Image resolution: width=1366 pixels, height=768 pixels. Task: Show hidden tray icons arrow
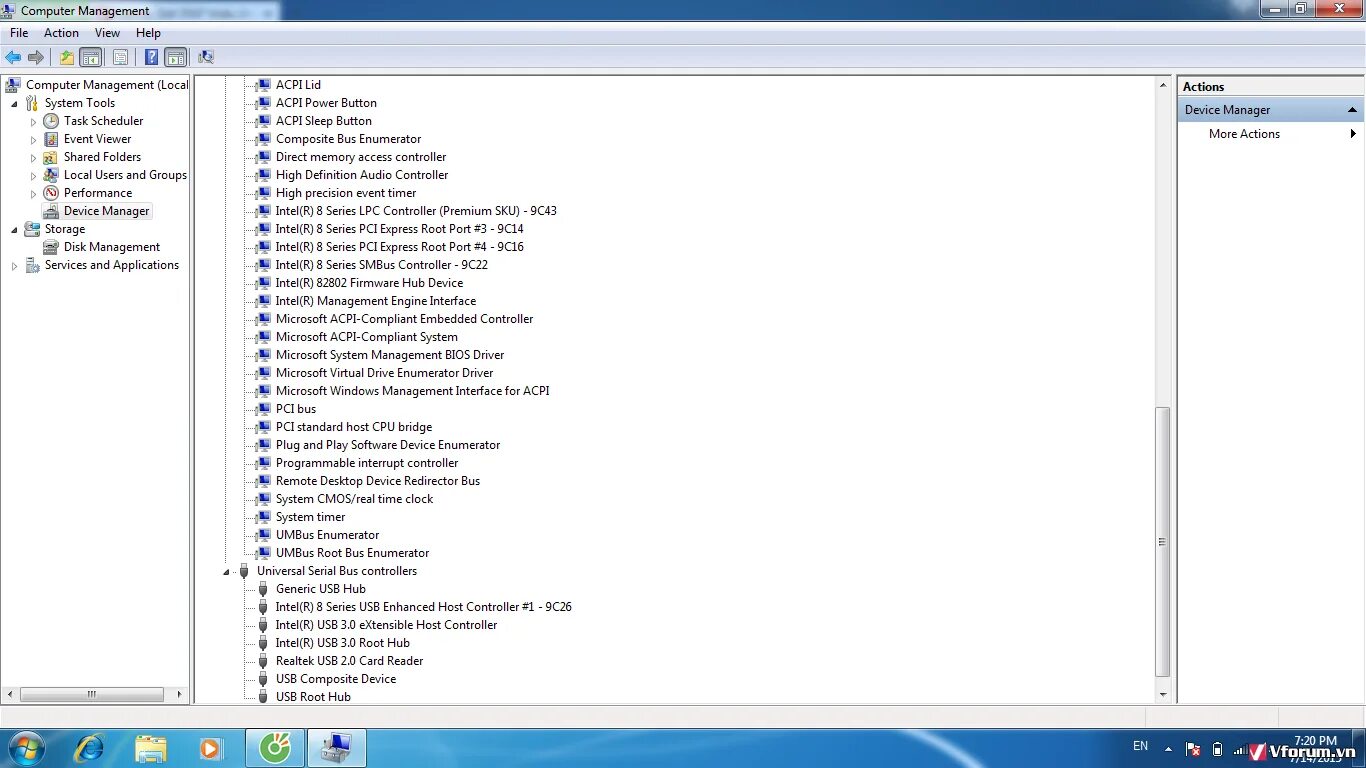click(1167, 747)
